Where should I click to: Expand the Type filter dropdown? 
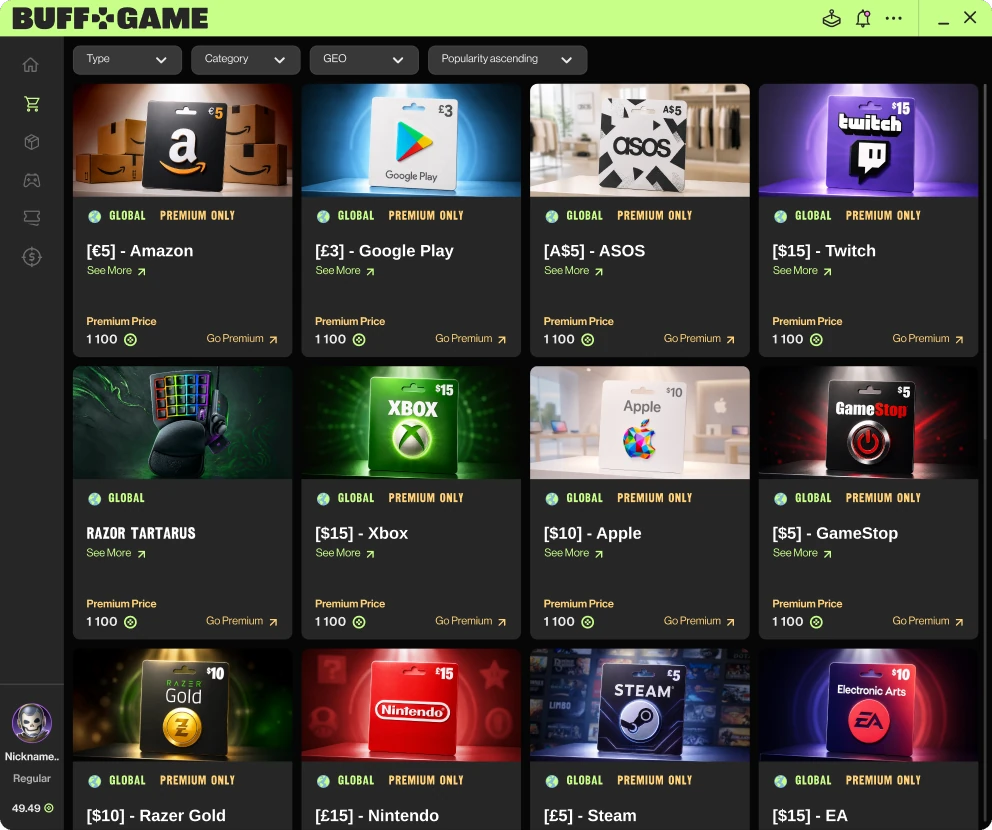point(127,59)
